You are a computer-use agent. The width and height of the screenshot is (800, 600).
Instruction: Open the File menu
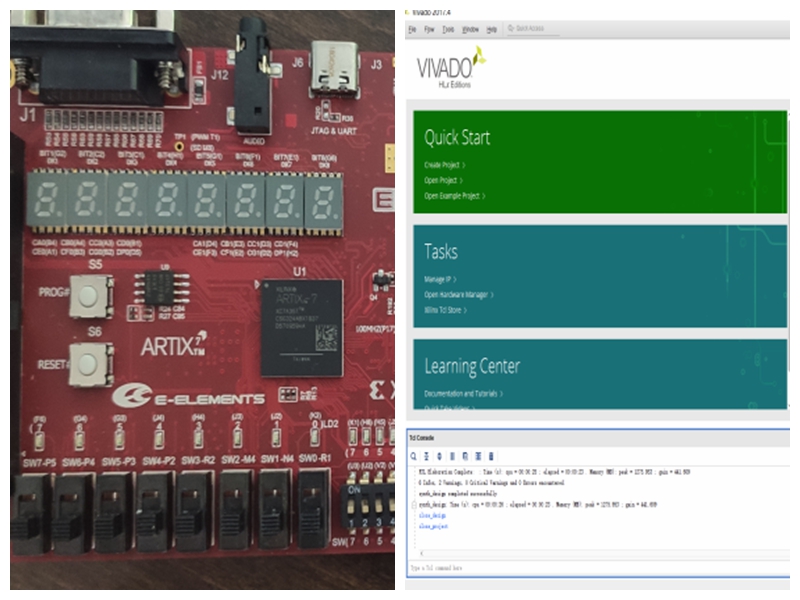[x=411, y=30]
